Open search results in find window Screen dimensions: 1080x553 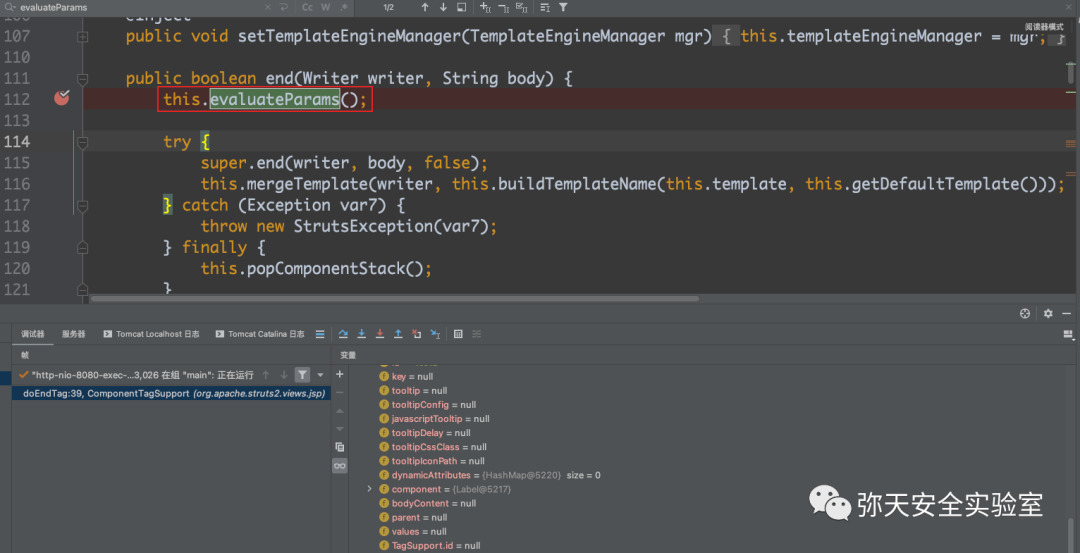pyautogui.click(x=461, y=7)
